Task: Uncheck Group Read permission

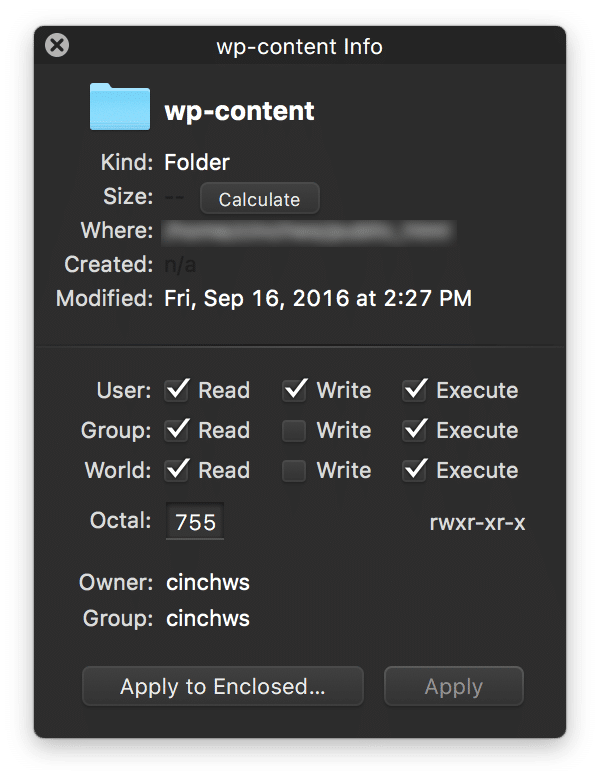Action: tap(177, 430)
